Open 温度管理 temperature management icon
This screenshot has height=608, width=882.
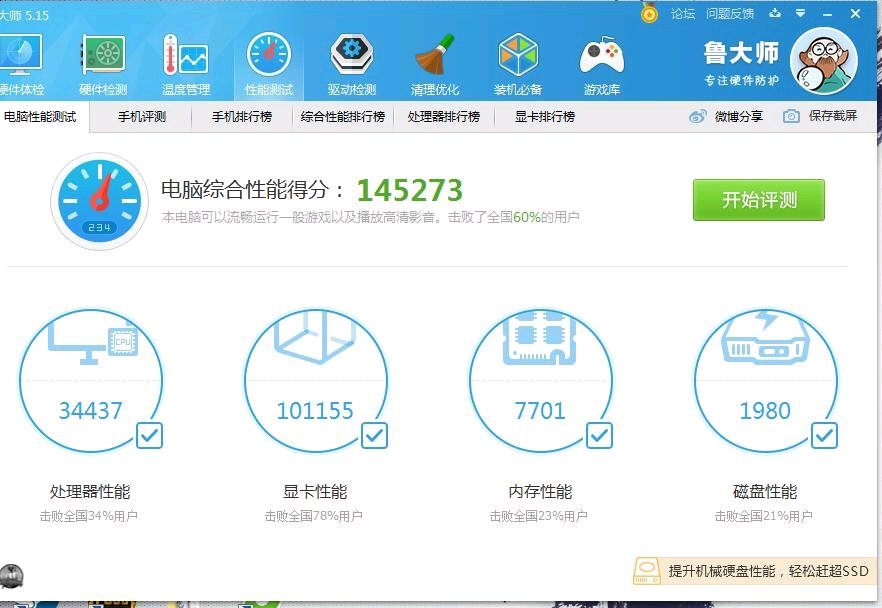pyautogui.click(x=186, y=55)
